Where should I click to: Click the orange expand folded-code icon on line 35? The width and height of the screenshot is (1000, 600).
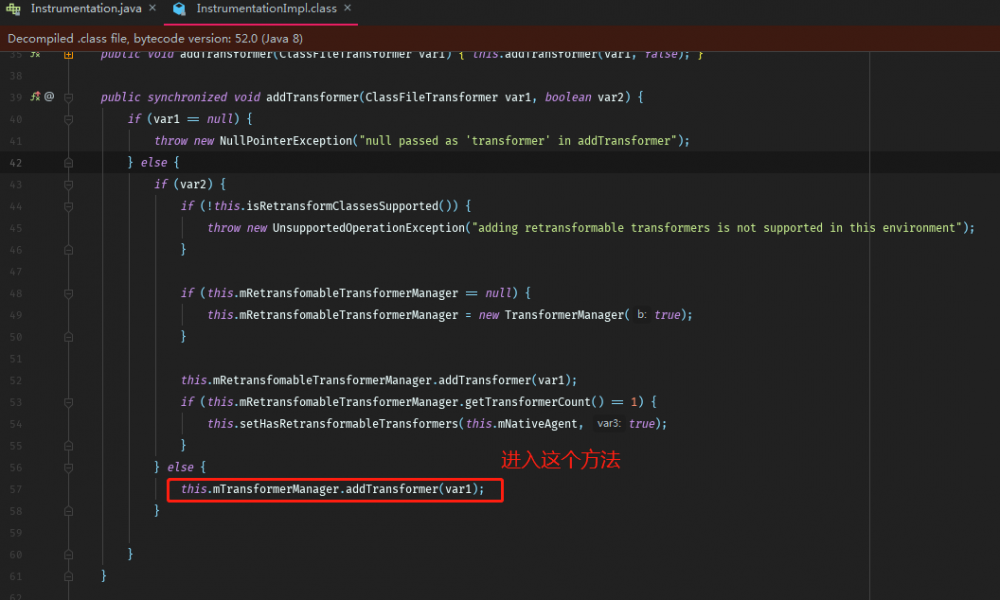click(x=68, y=54)
